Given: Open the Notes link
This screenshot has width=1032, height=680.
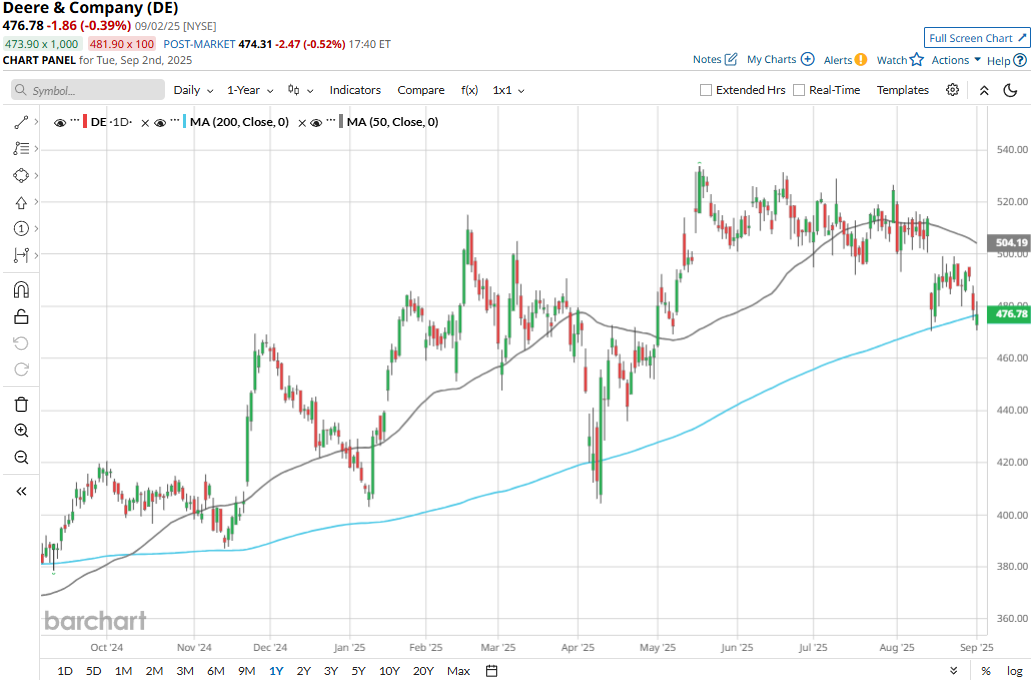Looking at the screenshot, I should pos(707,59).
